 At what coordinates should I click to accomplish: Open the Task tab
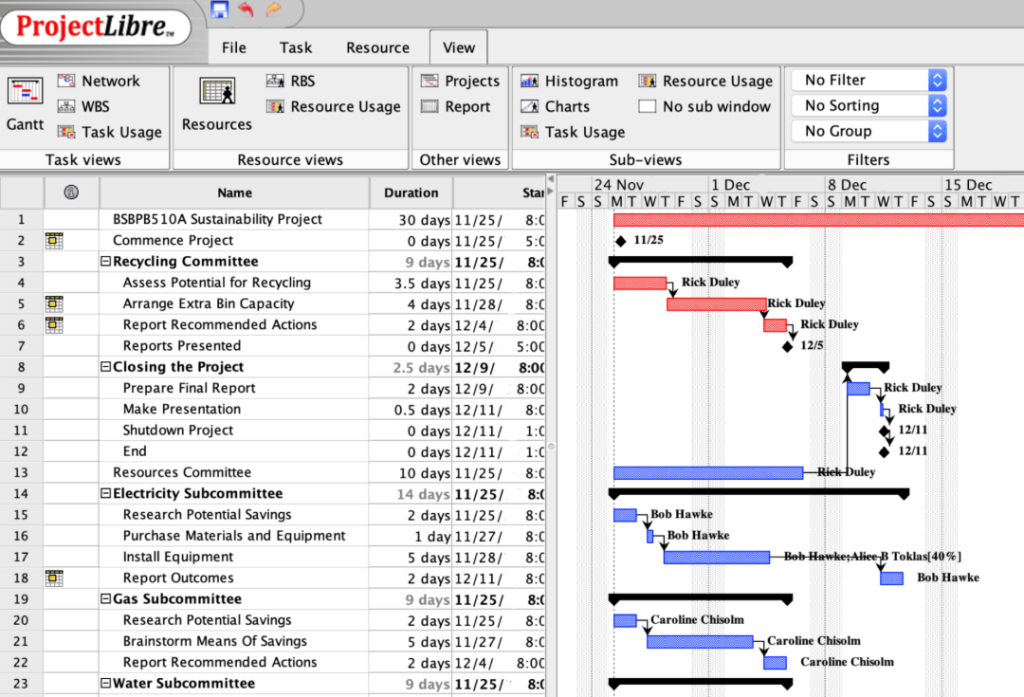296,48
